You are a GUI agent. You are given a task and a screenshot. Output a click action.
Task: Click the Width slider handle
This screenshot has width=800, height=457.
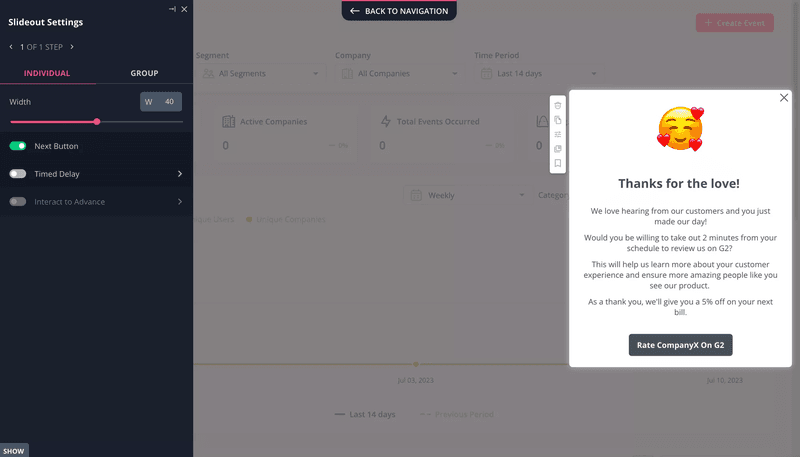click(x=97, y=122)
